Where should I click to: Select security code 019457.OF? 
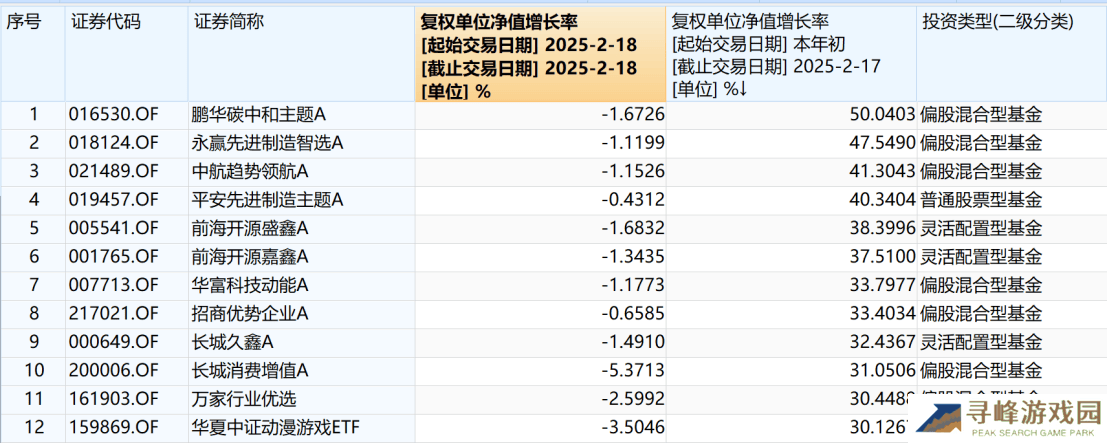[114, 200]
